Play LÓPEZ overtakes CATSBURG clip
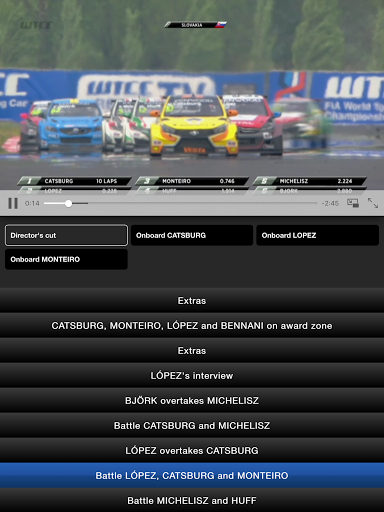Screen dimensions: 384x512 pyautogui.click(x=192, y=450)
